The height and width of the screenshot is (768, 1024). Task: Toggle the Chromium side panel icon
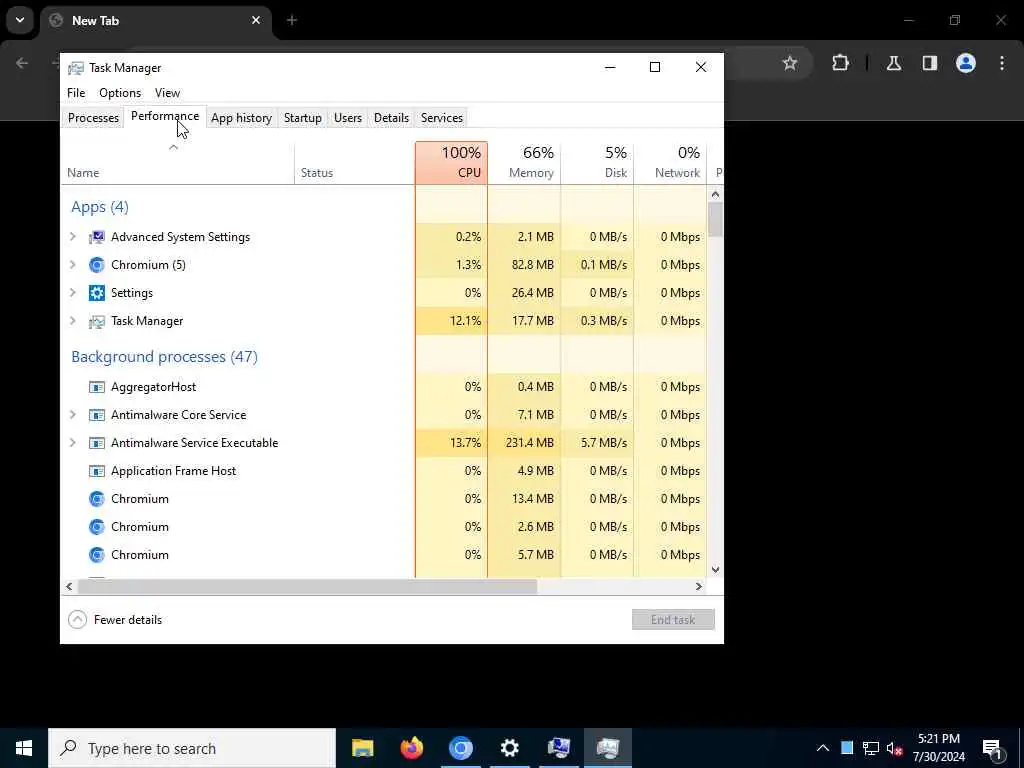point(930,63)
